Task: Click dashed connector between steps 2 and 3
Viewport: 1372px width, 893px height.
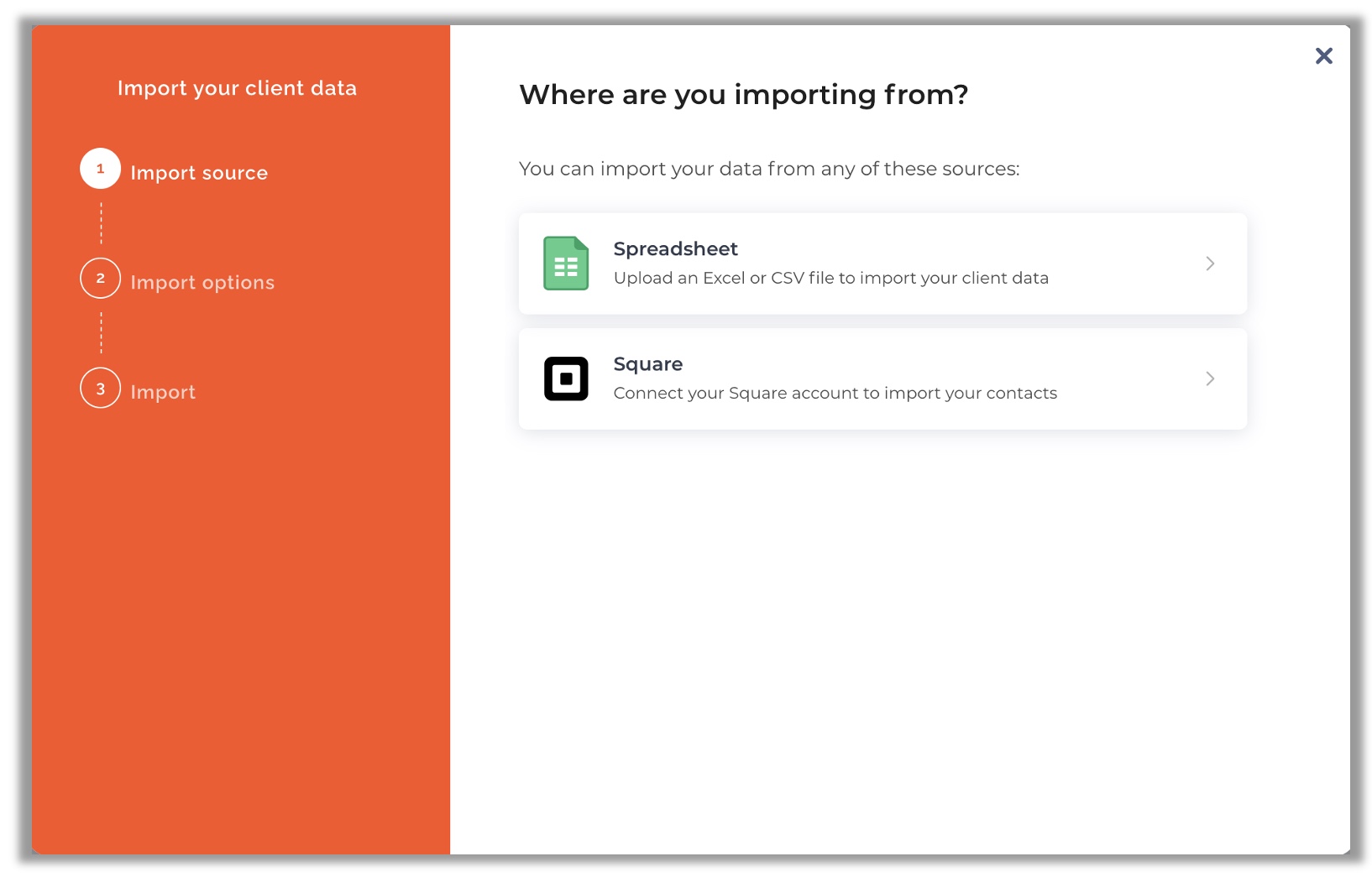Action: click(102, 333)
